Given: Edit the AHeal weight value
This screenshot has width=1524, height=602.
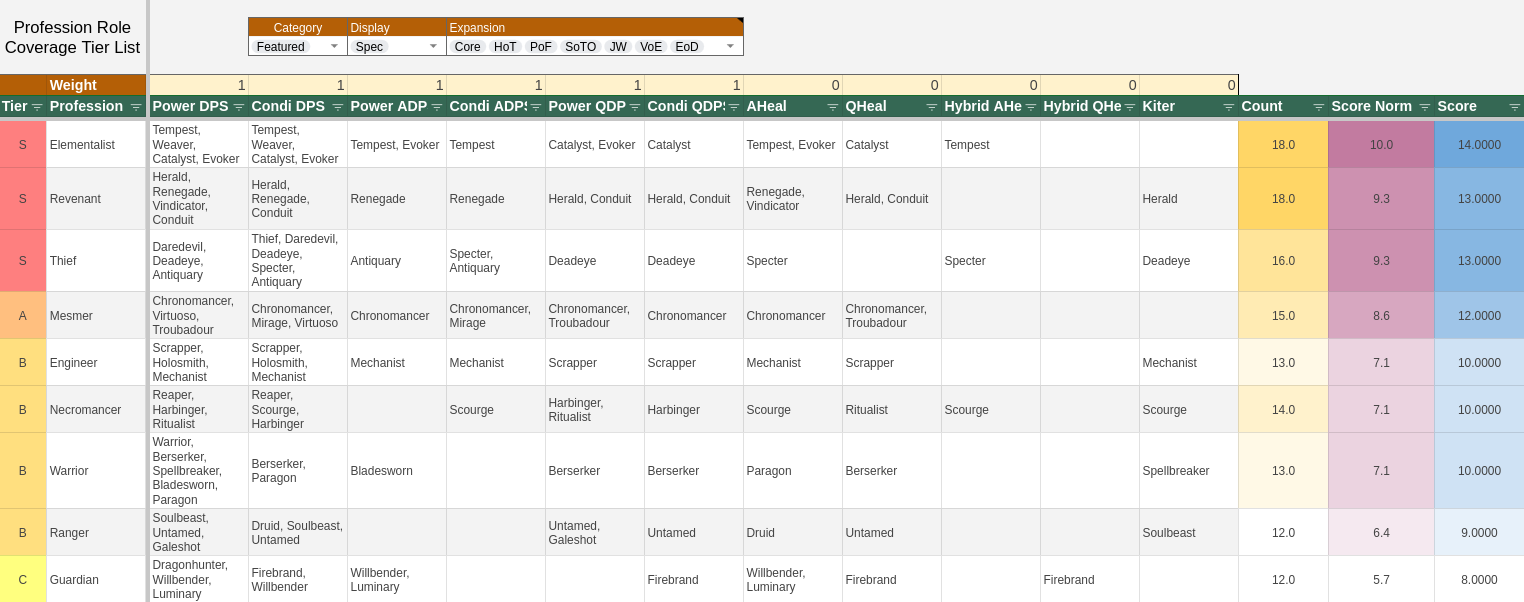Looking at the screenshot, I should 793,85.
